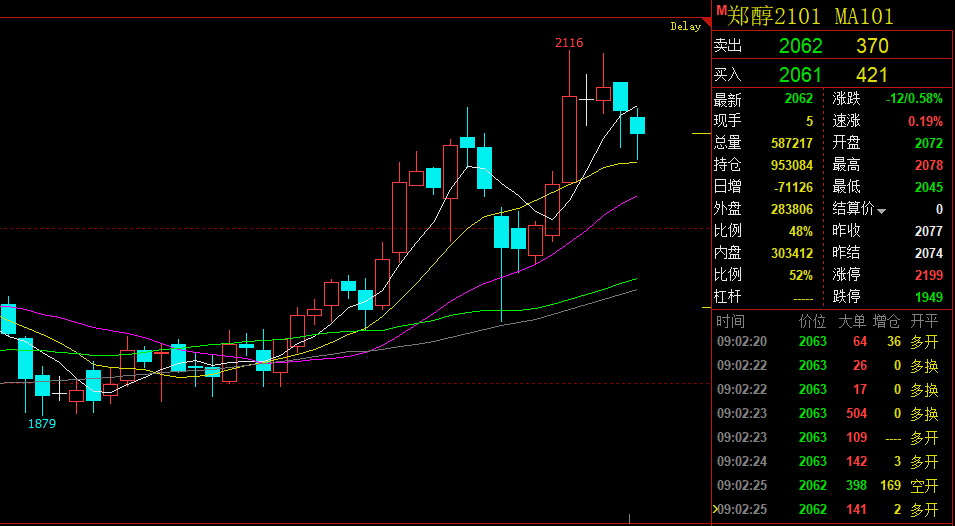The width and height of the screenshot is (955, 526).
Task: Click the 速涨 value 0.19%
Action: click(925, 121)
